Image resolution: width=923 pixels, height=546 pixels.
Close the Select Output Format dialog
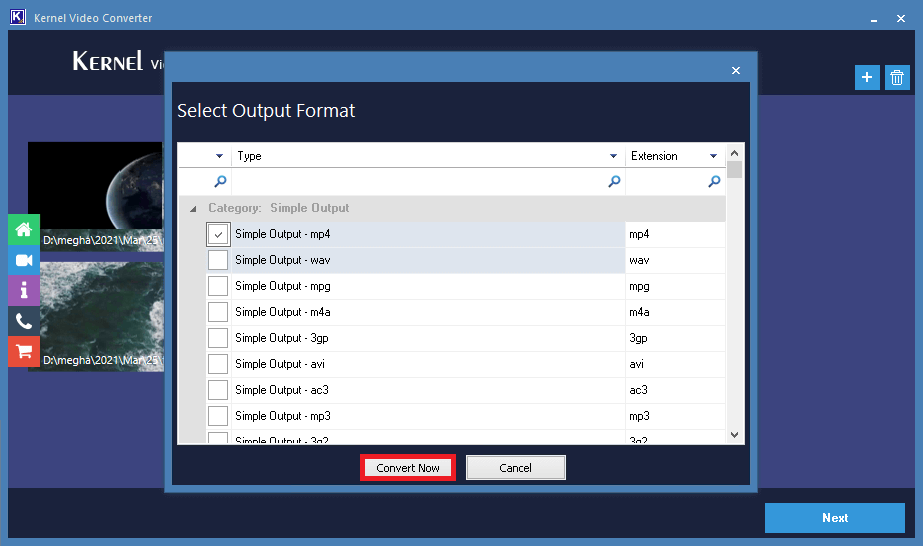coord(736,71)
